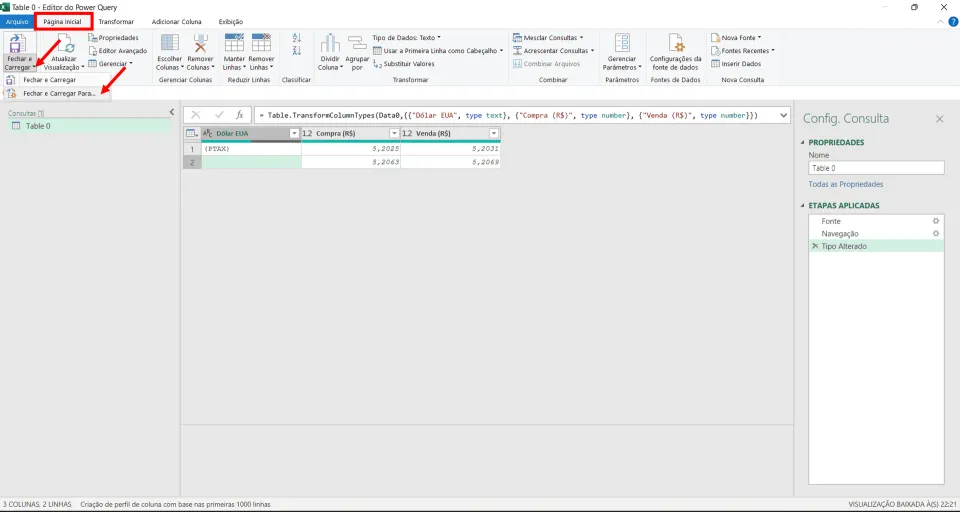Screen dimensions: 960x512
Task: Click Usar a Primeira Linha como Cabeçalho
Action: [438, 51]
